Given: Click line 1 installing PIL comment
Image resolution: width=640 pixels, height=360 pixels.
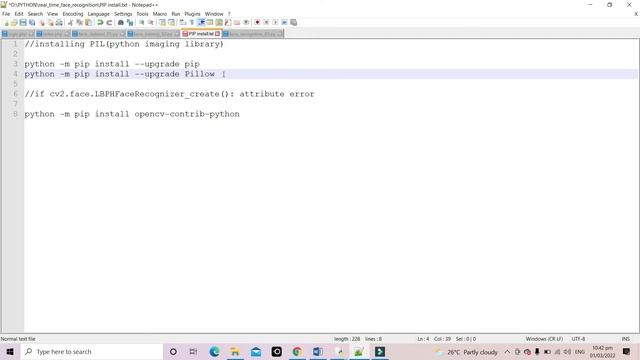Looking at the screenshot, I should 124,44.
